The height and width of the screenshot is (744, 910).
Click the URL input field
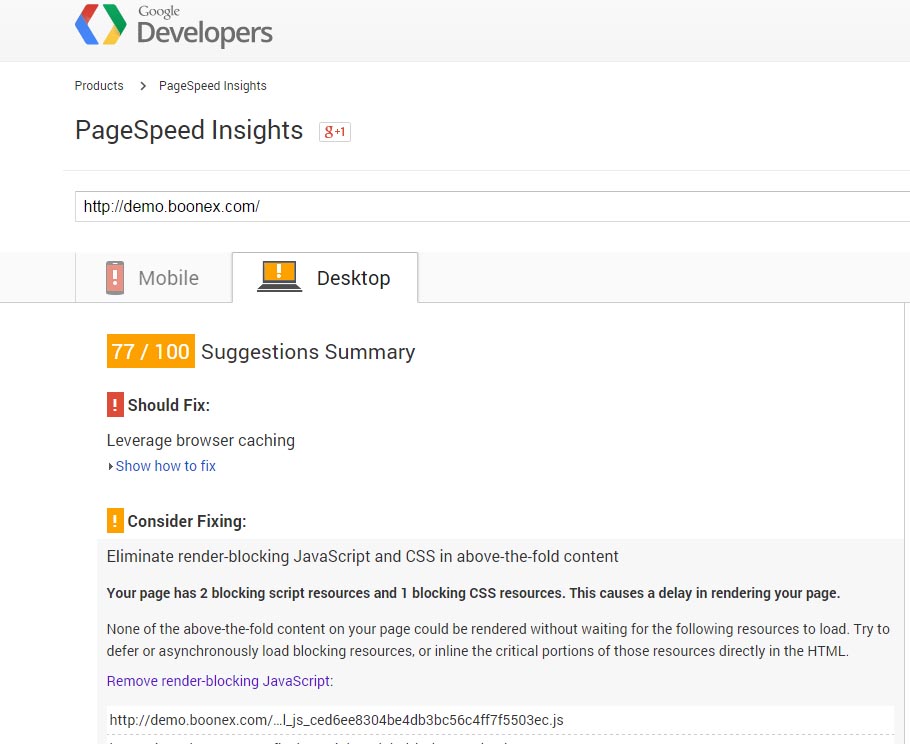(490, 207)
